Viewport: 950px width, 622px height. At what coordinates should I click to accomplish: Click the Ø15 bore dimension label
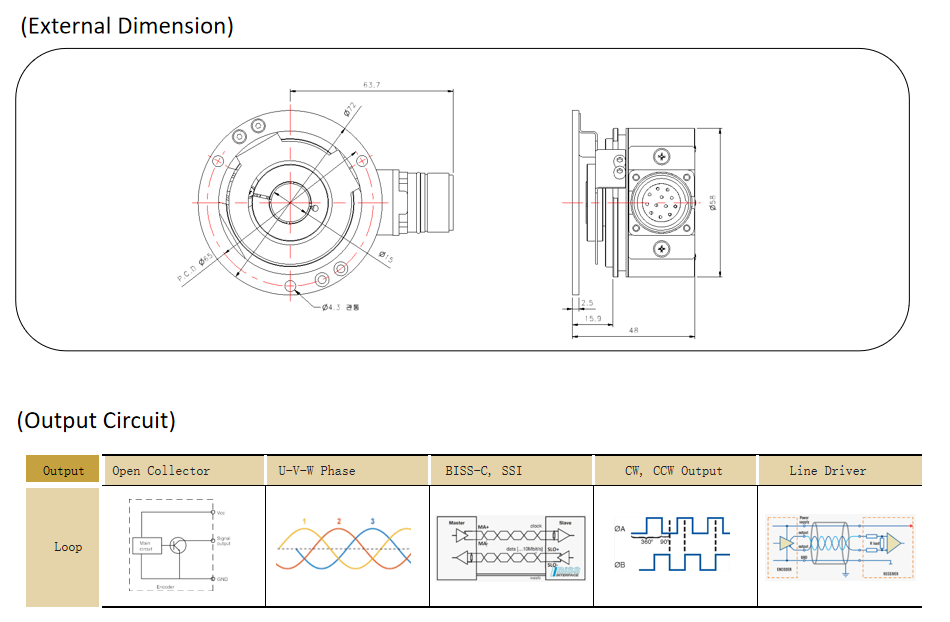tap(386, 257)
